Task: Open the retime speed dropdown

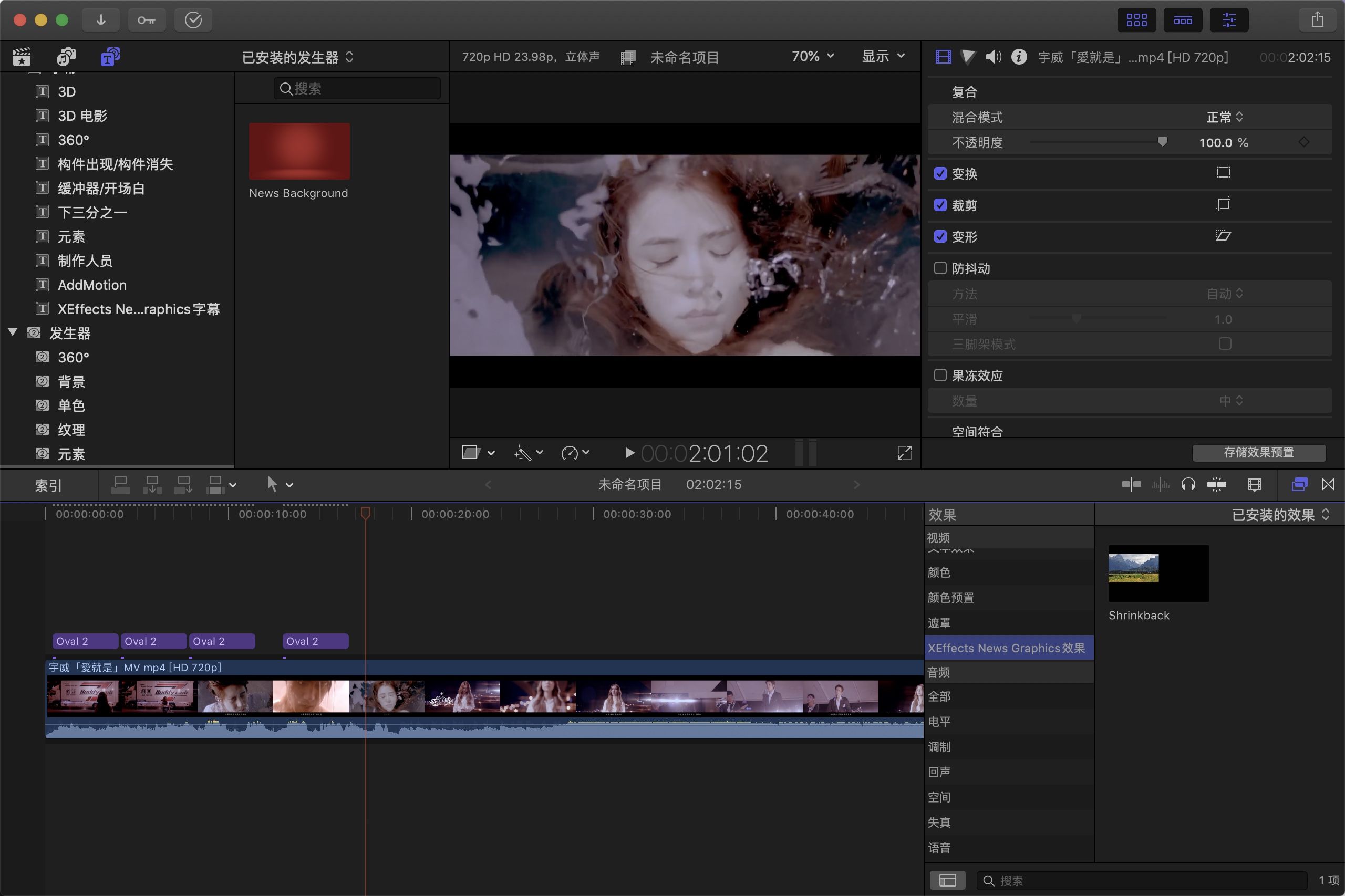Action: click(575, 453)
